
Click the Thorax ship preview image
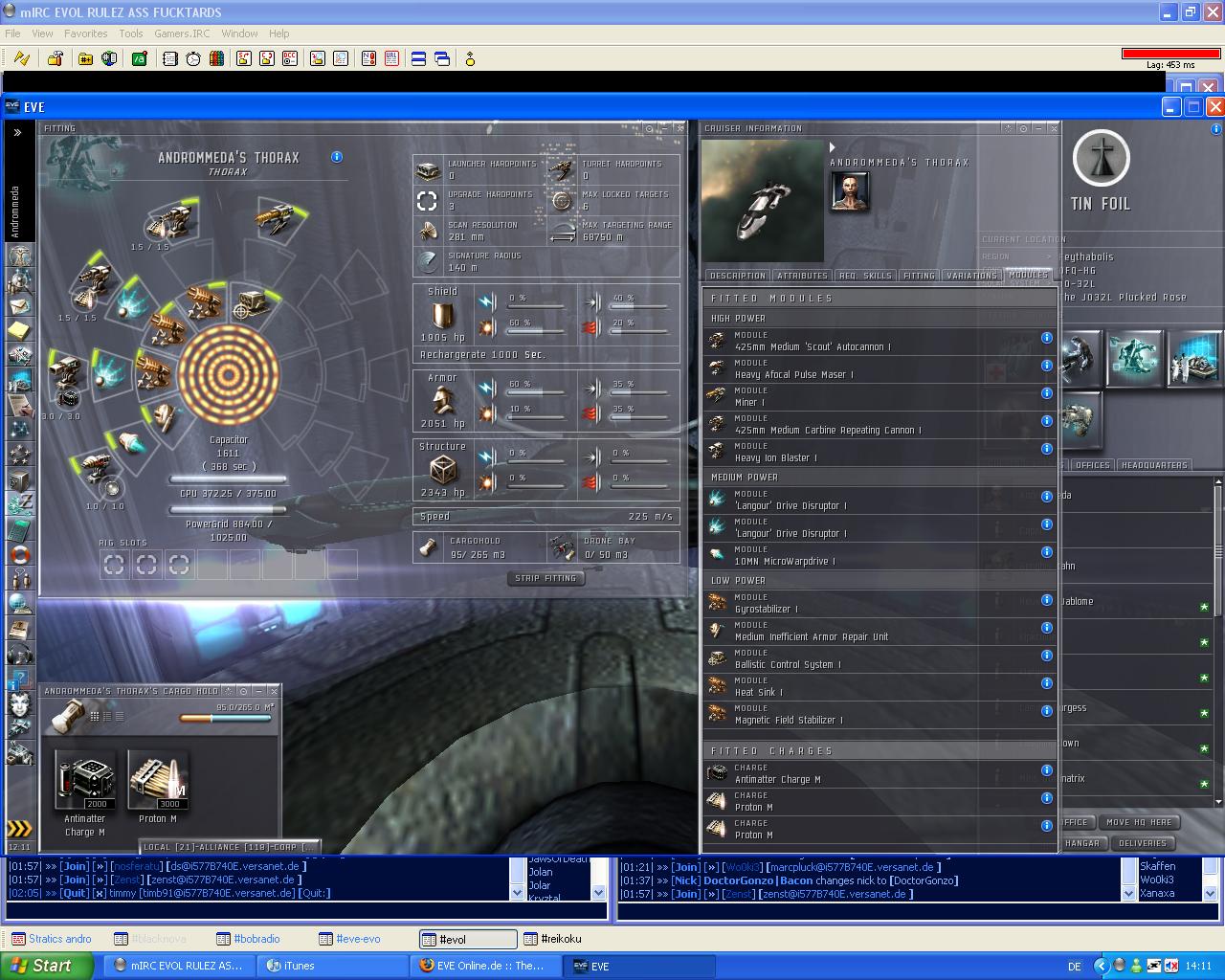[764, 201]
